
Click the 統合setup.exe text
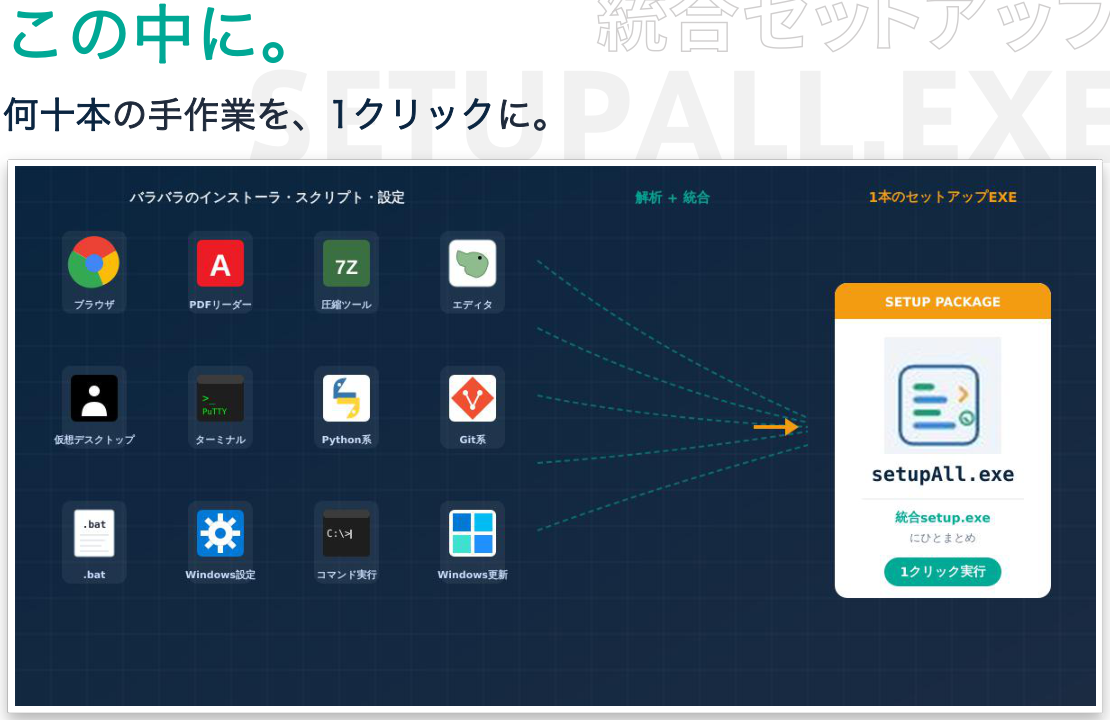[942, 518]
